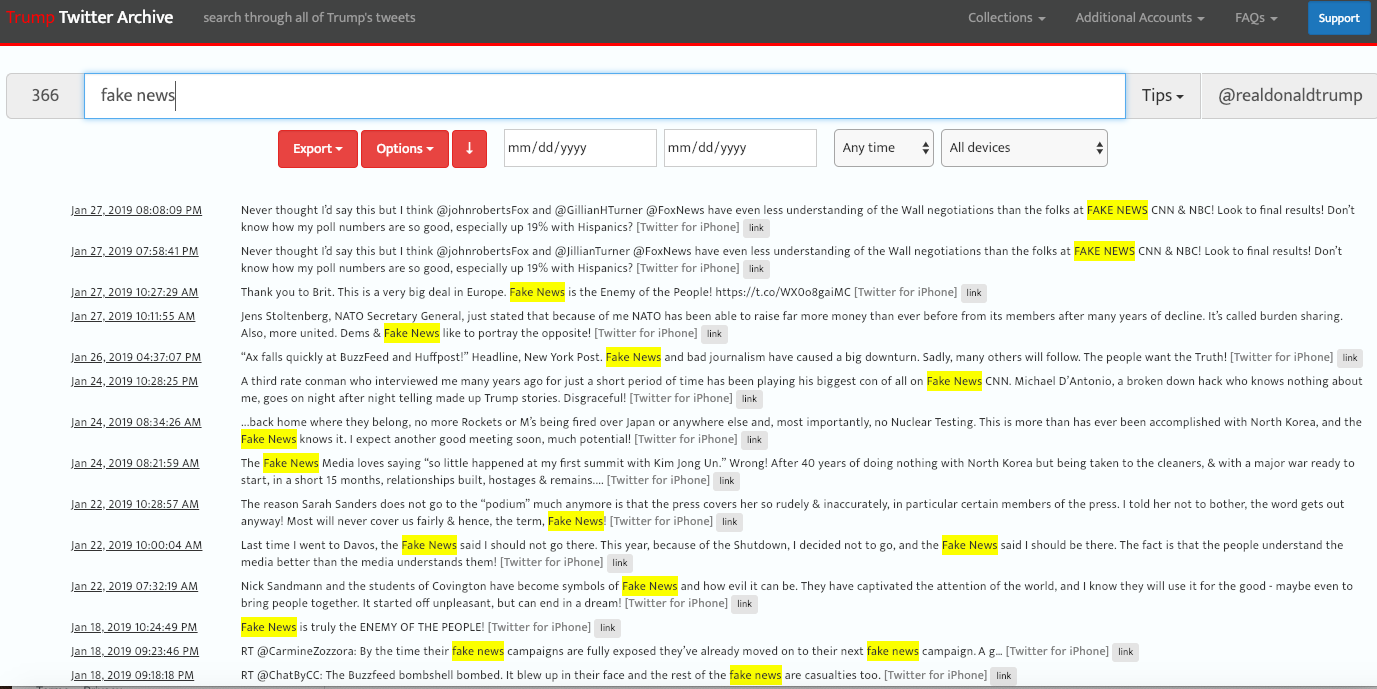Screen dimensions: 1377x689
Task: Open the Collections menu
Action: pos(1007,18)
